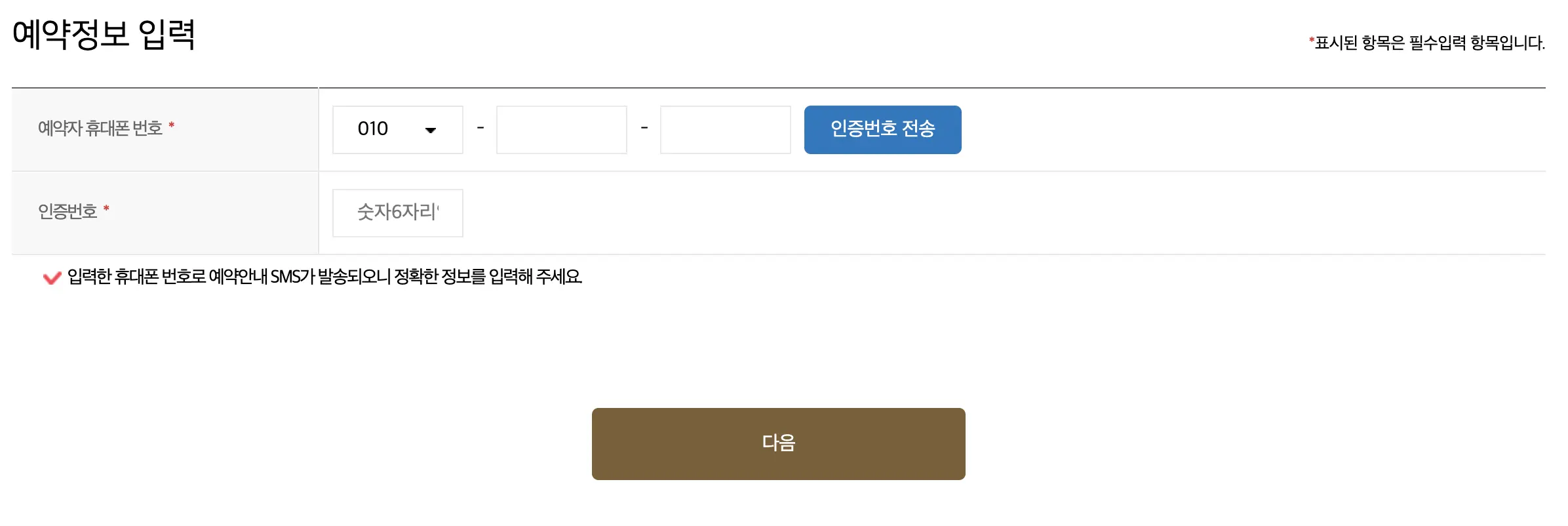Click the blue send verification button label
1568x526 pixels.
(882, 129)
